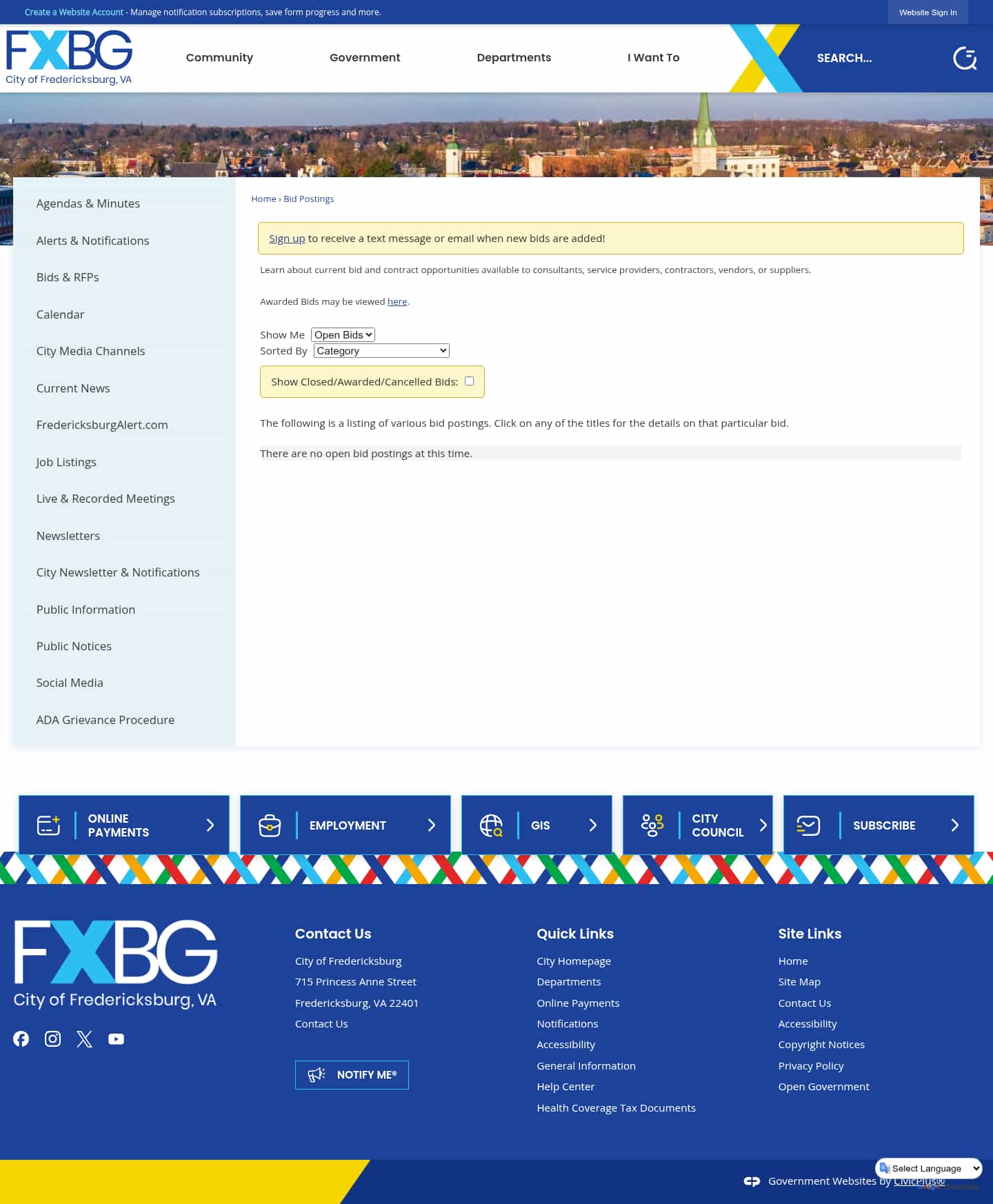Focus the Search input field

coord(876,59)
